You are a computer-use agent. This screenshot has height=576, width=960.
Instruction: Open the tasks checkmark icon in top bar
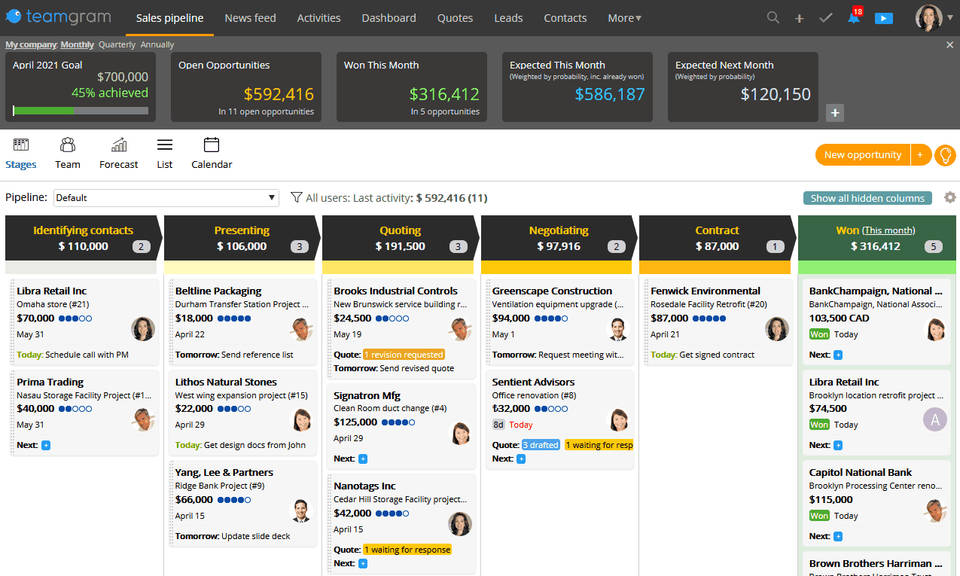(825, 18)
